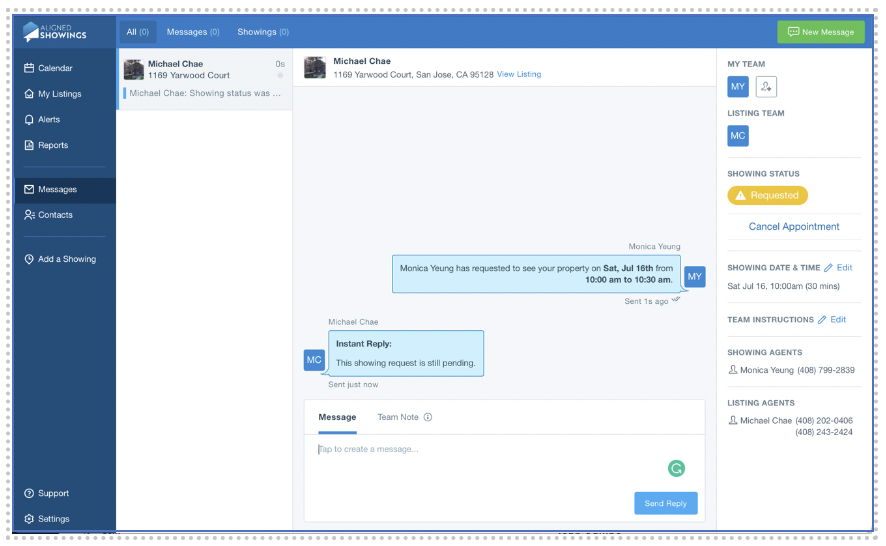Click Monica Yeung's showing request bubble
Image resolution: width=886 pixels, height=546 pixels.
click(x=536, y=274)
